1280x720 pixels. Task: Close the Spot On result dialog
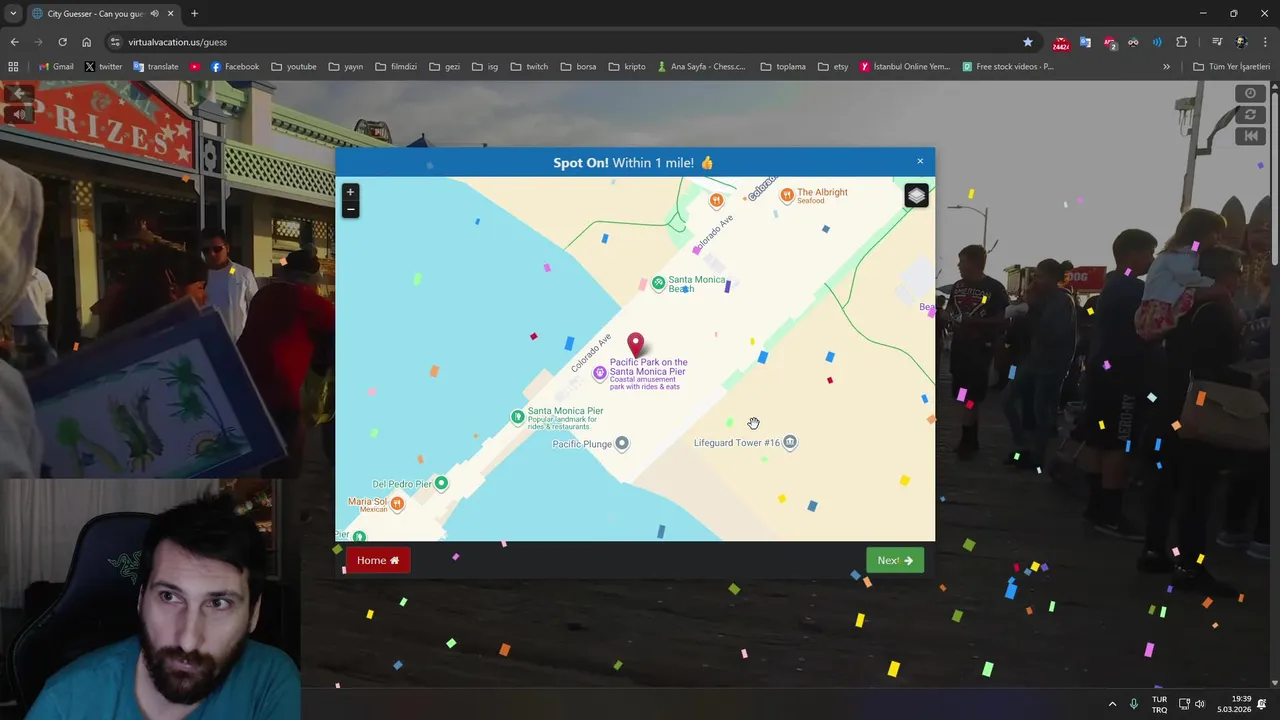[920, 161]
